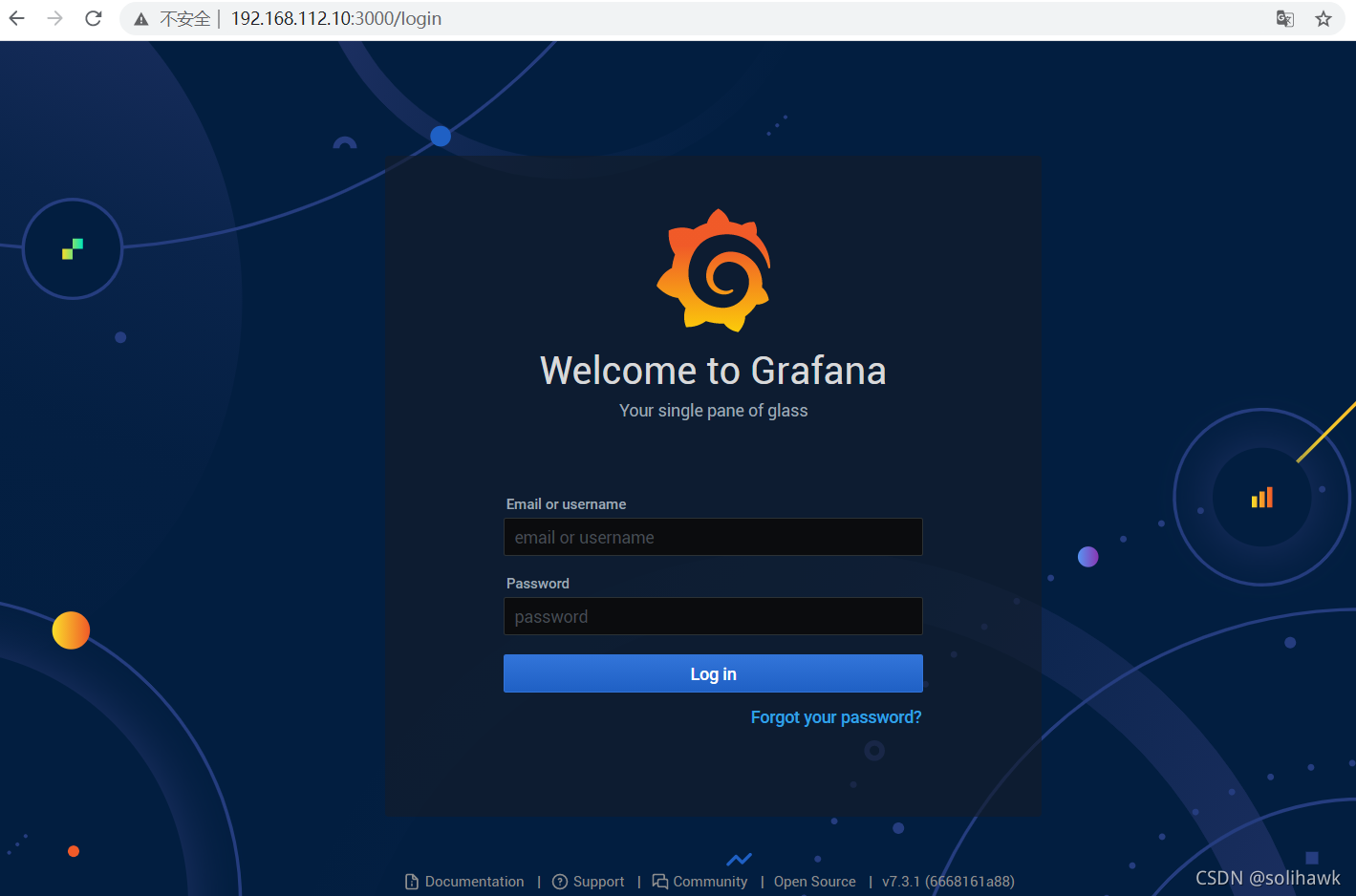Click the Community chat bubbles icon
Screen dimensions: 1356x896
(x=660, y=882)
